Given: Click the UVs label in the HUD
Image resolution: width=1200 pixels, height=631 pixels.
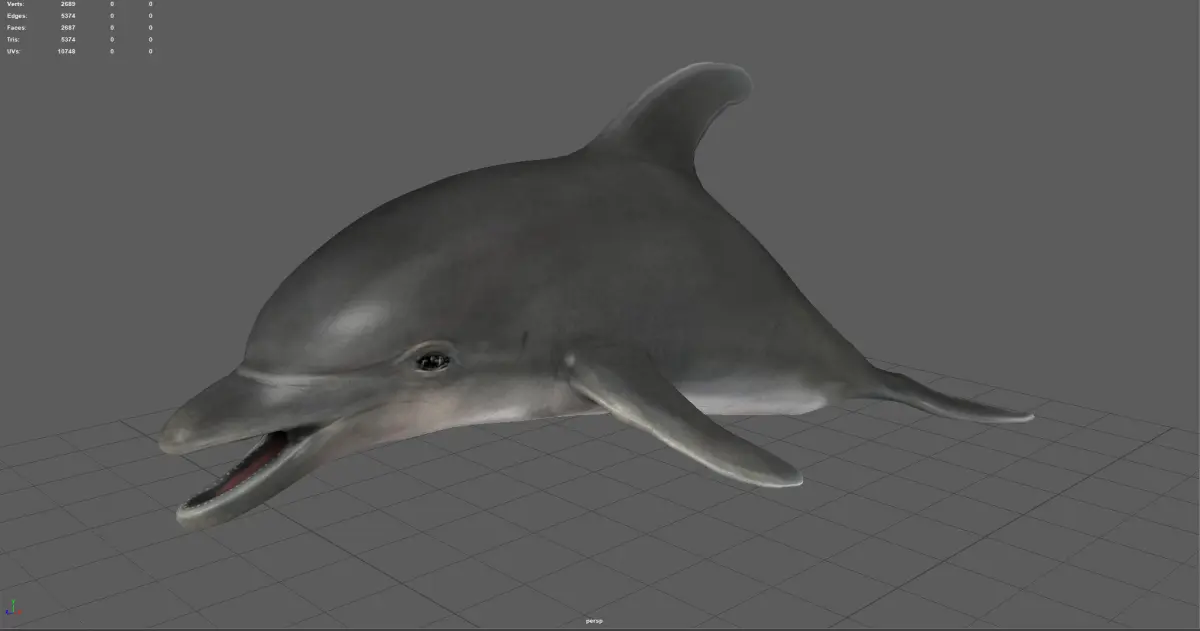Looking at the screenshot, I should (x=14, y=51).
